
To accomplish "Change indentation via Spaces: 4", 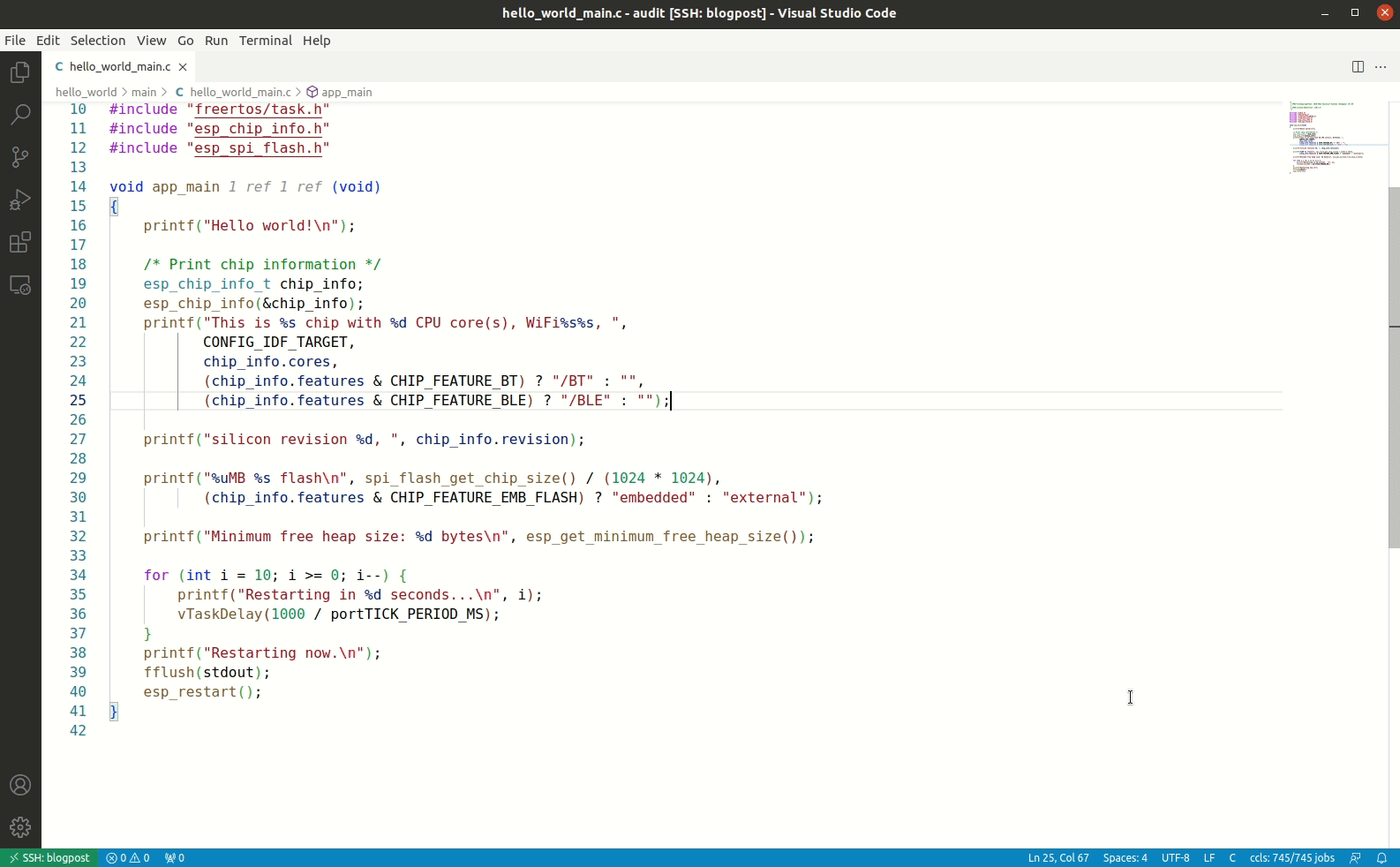I will (1125, 857).
